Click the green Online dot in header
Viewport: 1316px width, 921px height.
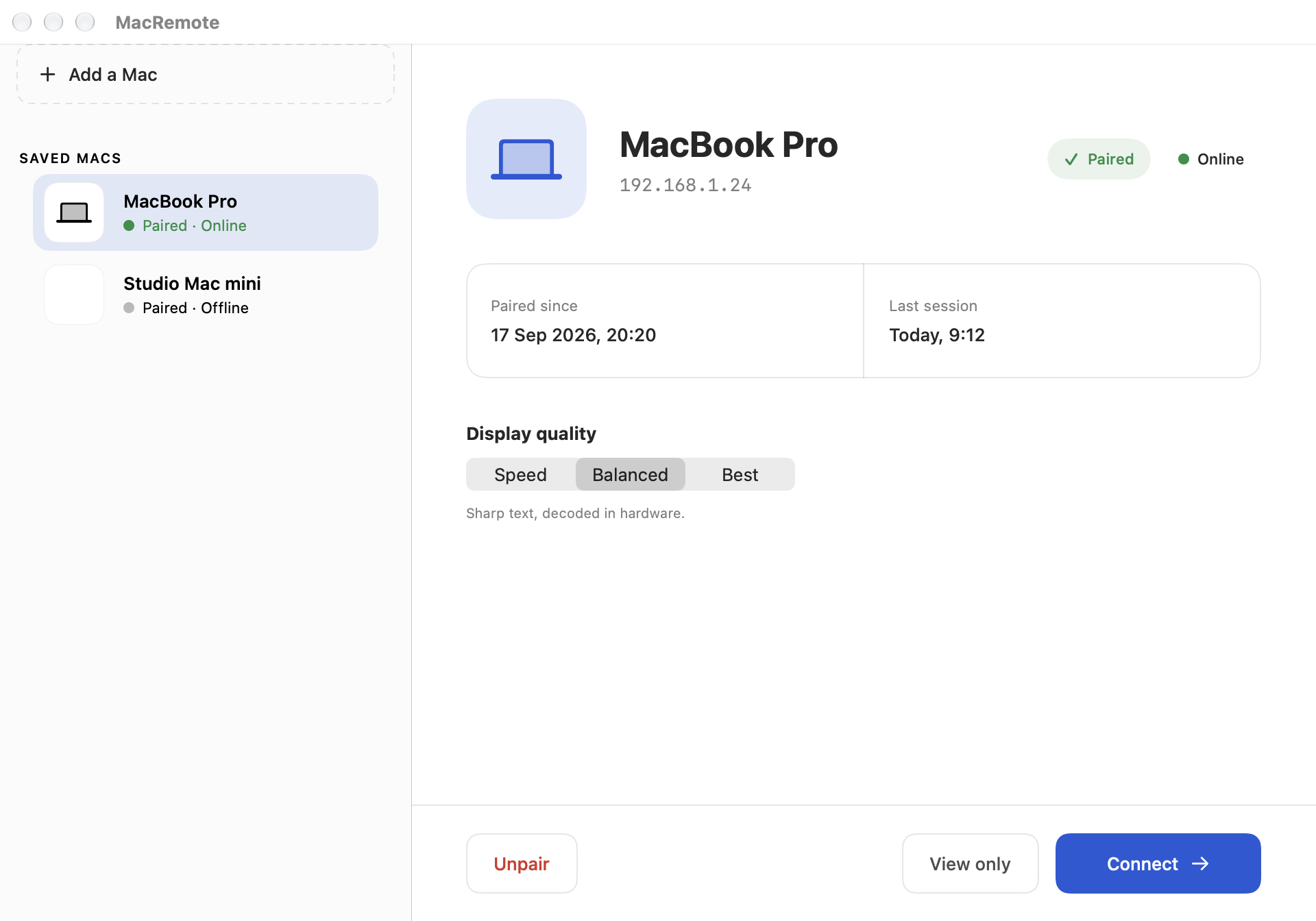[x=1184, y=159]
